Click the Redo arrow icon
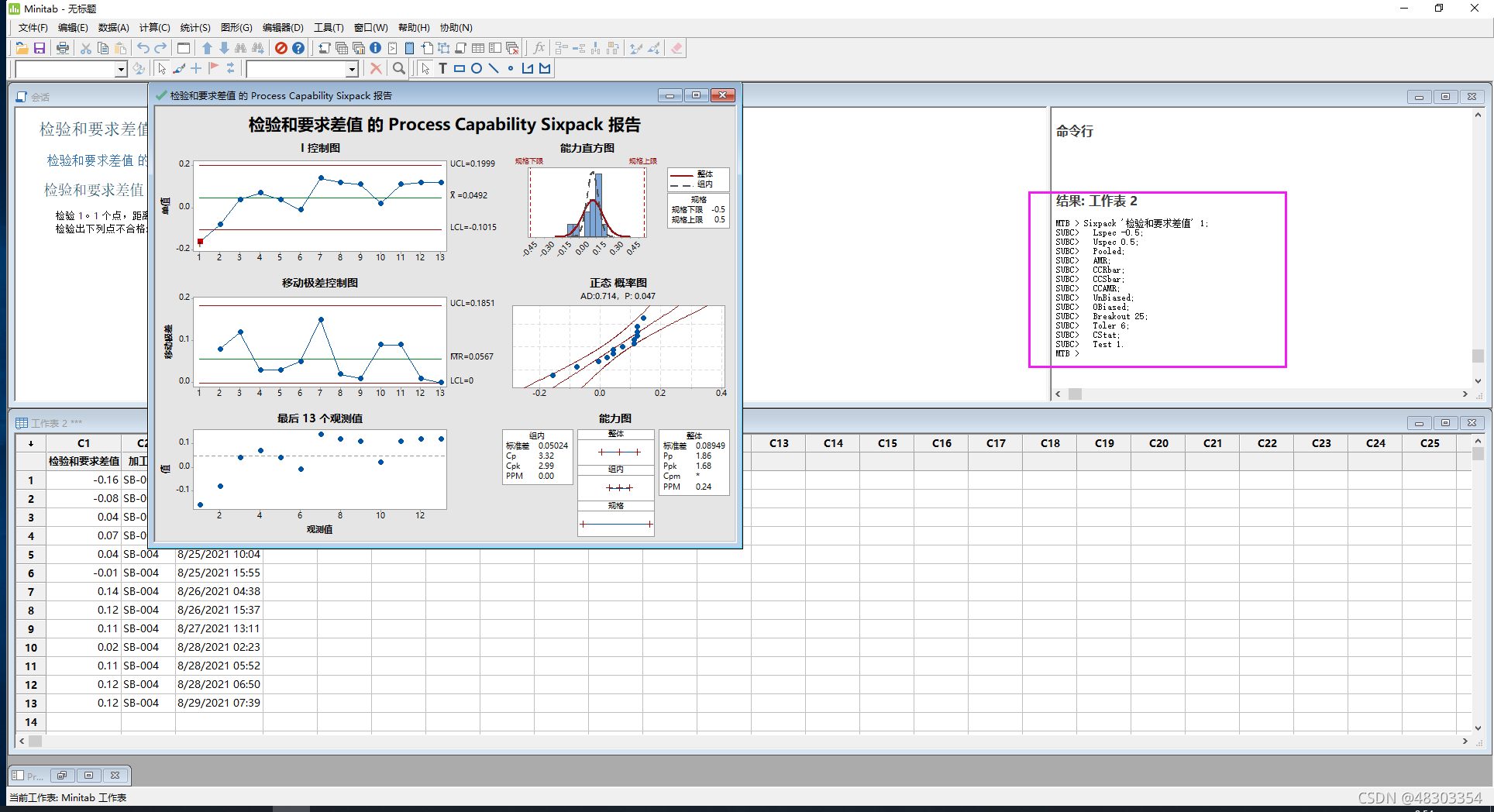This screenshot has width=1494, height=812. point(160,48)
